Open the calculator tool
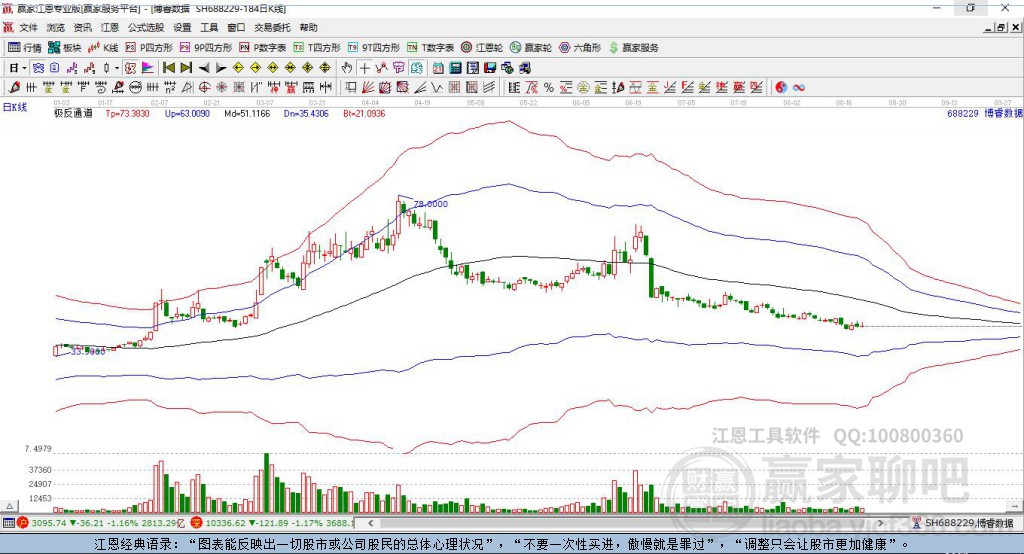 pyautogui.click(x=455, y=68)
